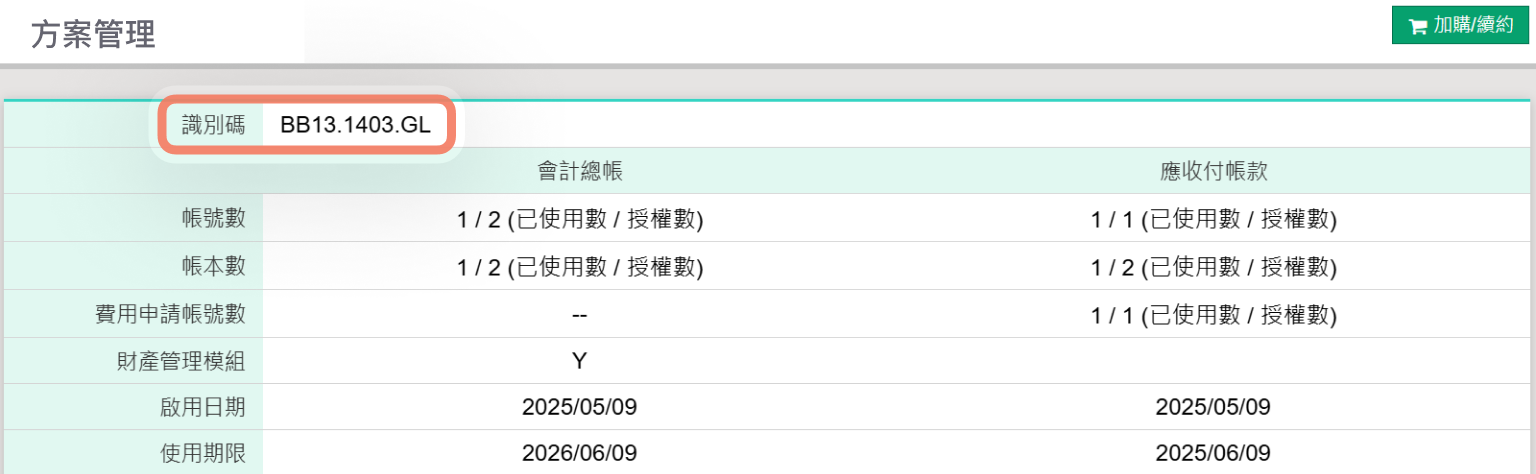Viewport: 1536px width, 474px height.
Task: Select the 識別碼 value BB13.1403.GL
Action: [x=355, y=125]
